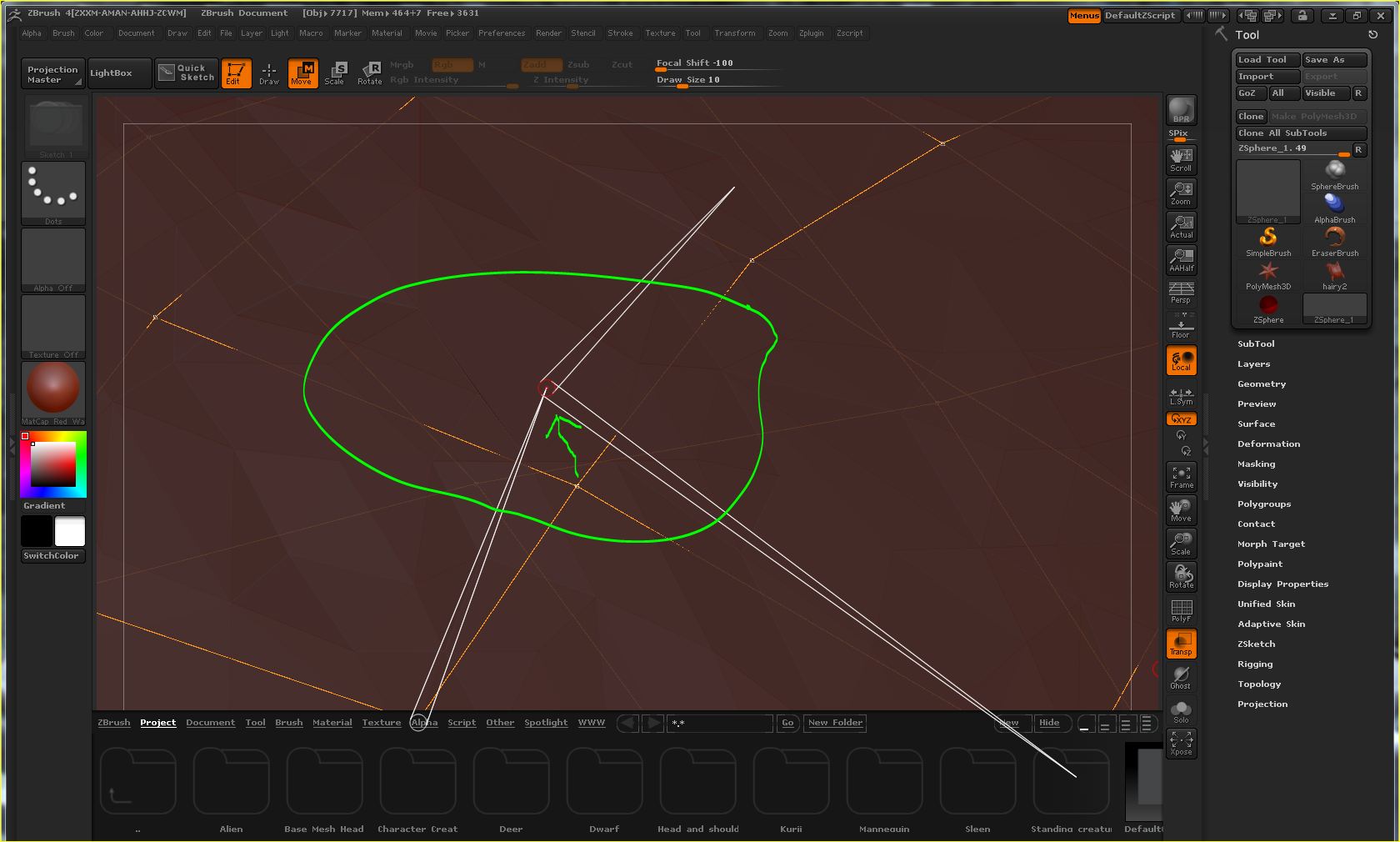Open the Deer project folder
The height and width of the screenshot is (842, 1400).
click(510, 782)
